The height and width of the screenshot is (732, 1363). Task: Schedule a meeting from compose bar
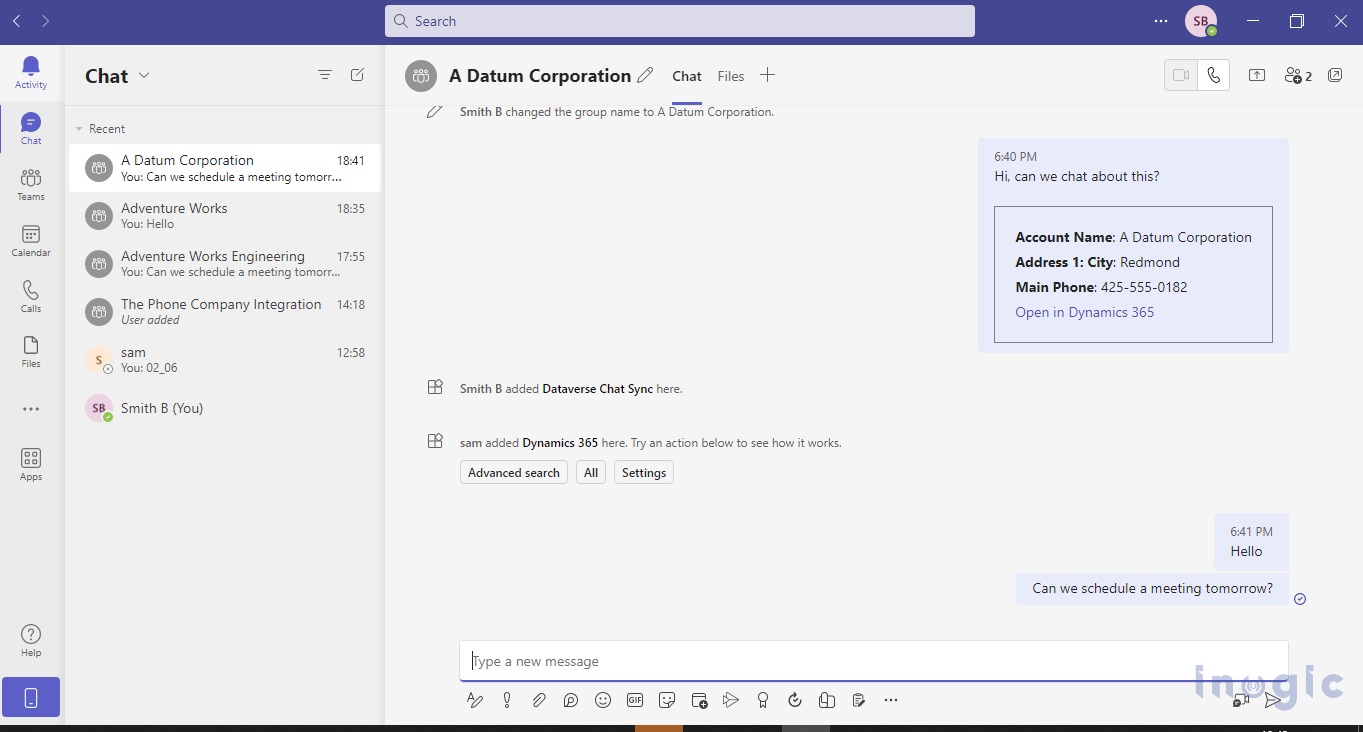pyautogui.click(x=699, y=700)
